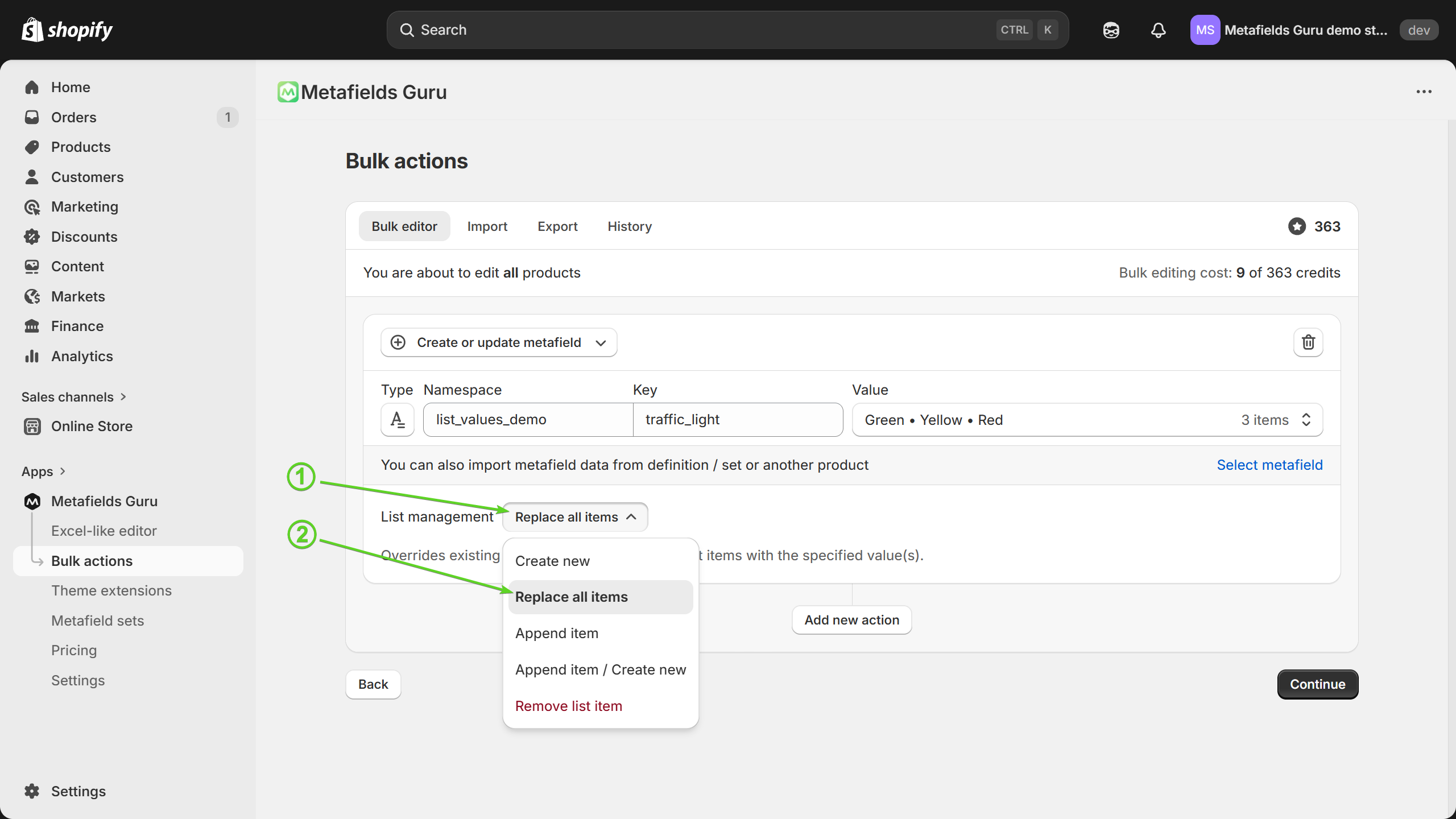This screenshot has height=819, width=1456.
Task: Expand the Sales channels section
Action: click(x=73, y=397)
